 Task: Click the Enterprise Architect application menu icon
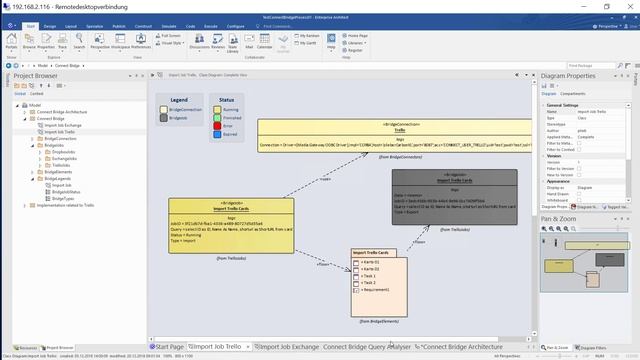point(10,26)
